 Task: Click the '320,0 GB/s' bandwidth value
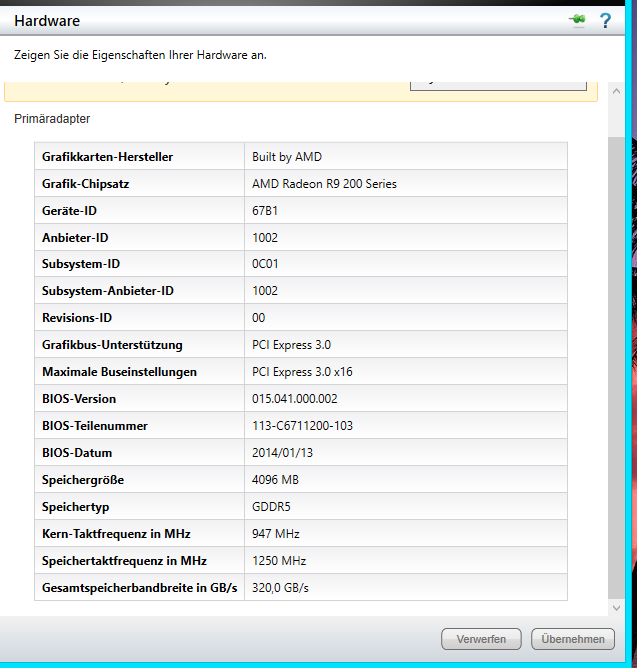pyautogui.click(x=280, y=588)
